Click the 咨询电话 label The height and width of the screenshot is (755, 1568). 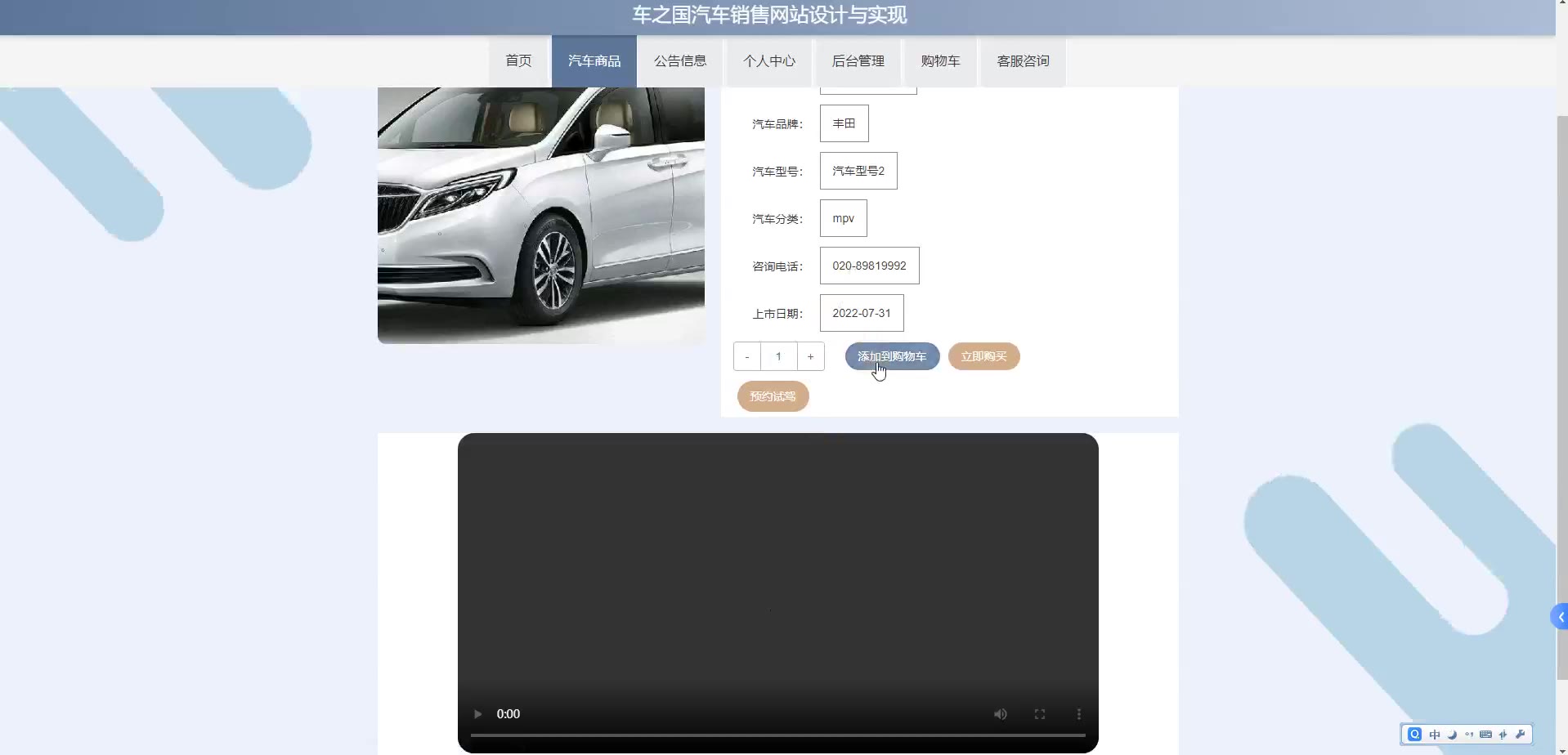click(777, 266)
